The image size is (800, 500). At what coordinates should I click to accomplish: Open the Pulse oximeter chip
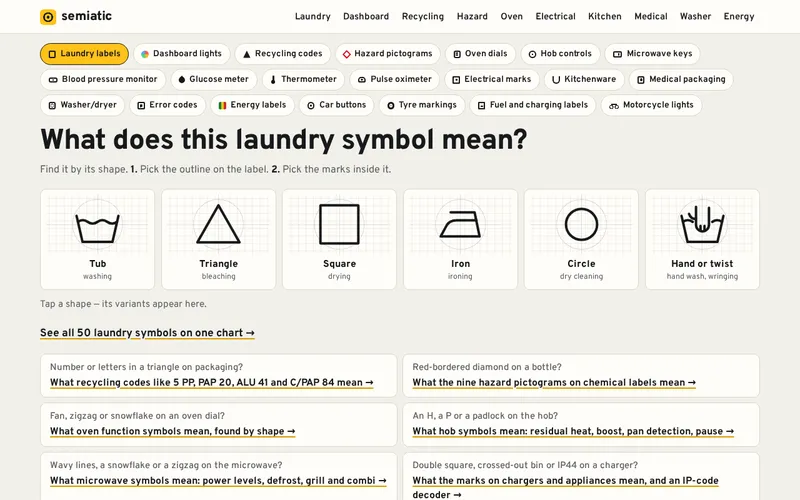tap(394, 79)
